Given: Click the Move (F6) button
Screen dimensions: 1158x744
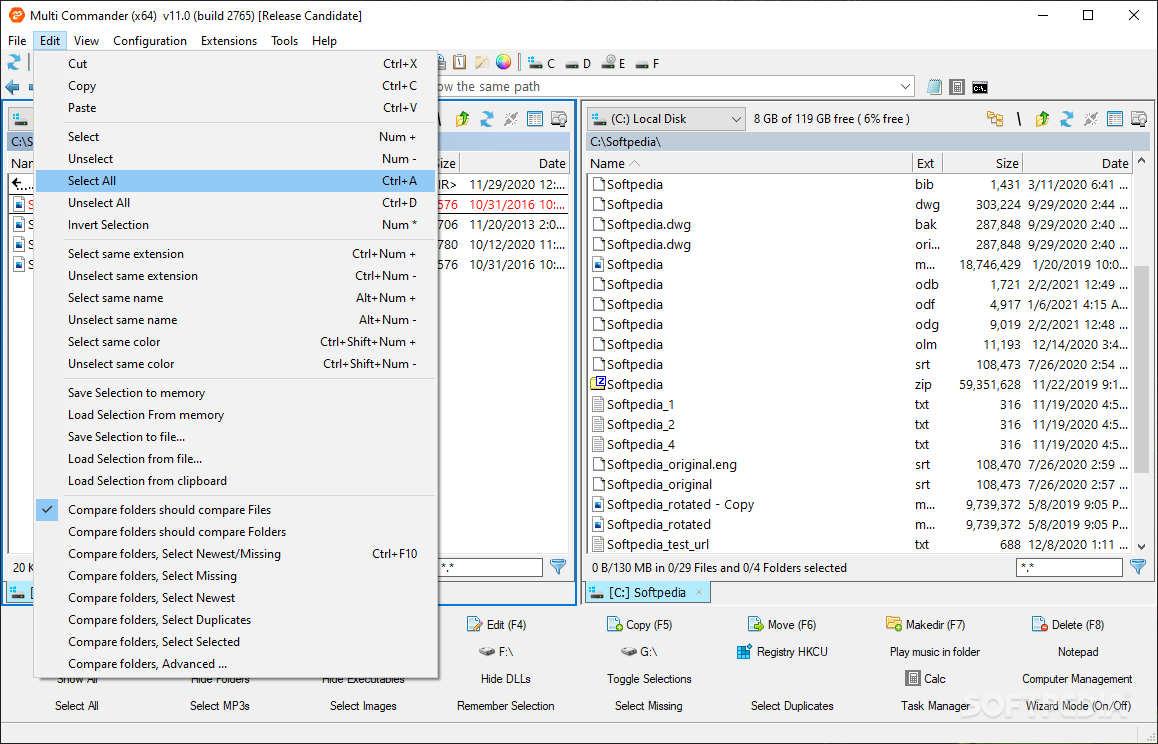Looking at the screenshot, I should (x=782, y=624).
